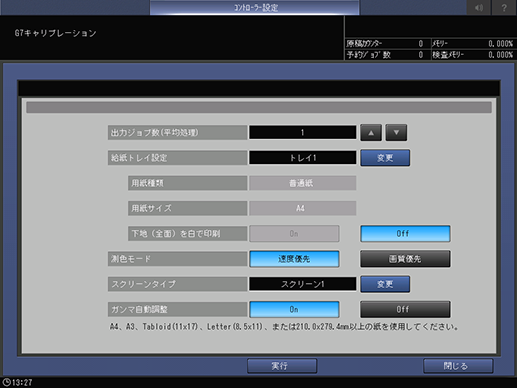Viewport: 517px width, 388px height.
Task: Click the tray value field トレイ1
Action: pos(303,158)
